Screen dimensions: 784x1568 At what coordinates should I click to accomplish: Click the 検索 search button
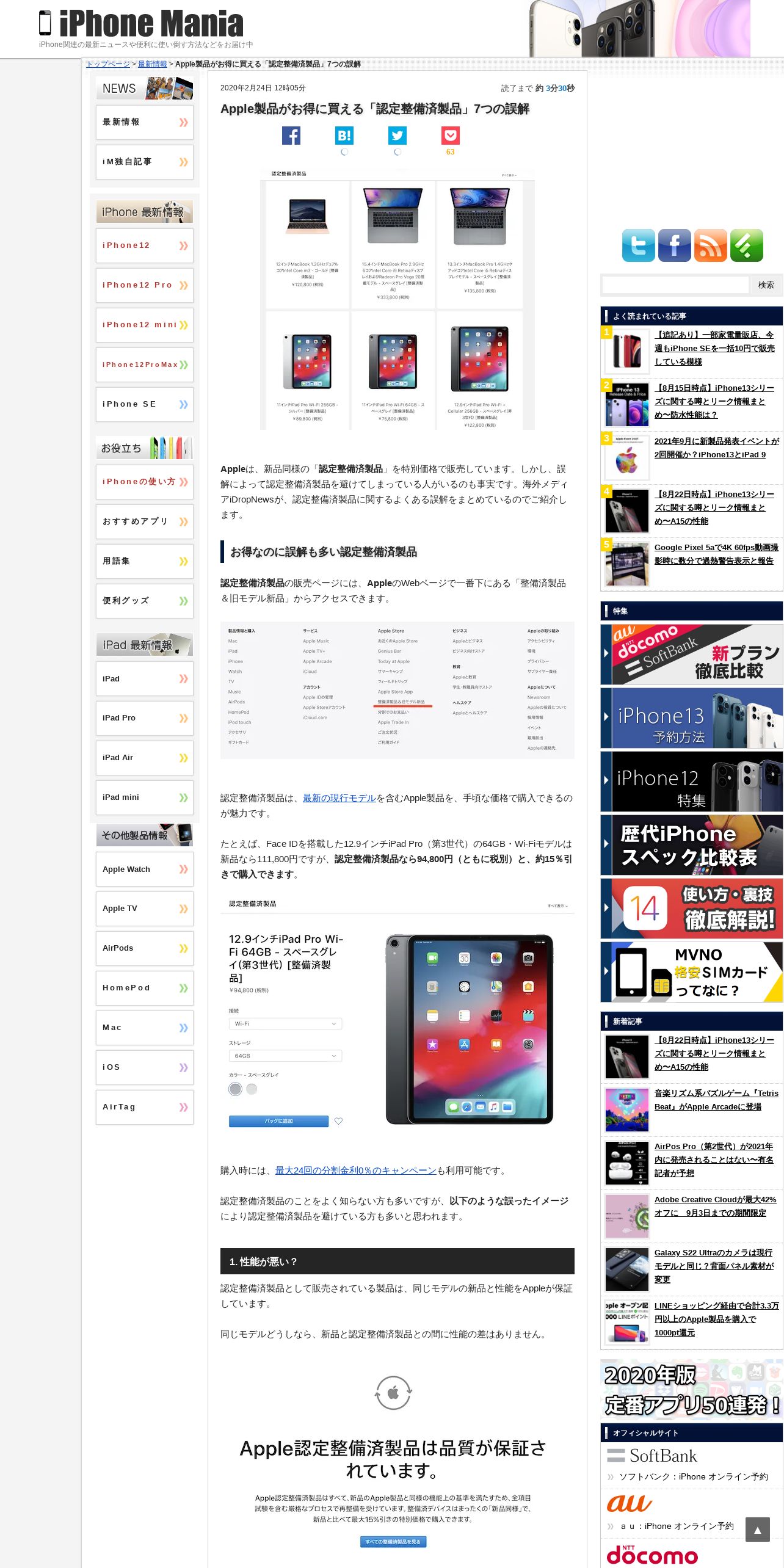(766, 285)
